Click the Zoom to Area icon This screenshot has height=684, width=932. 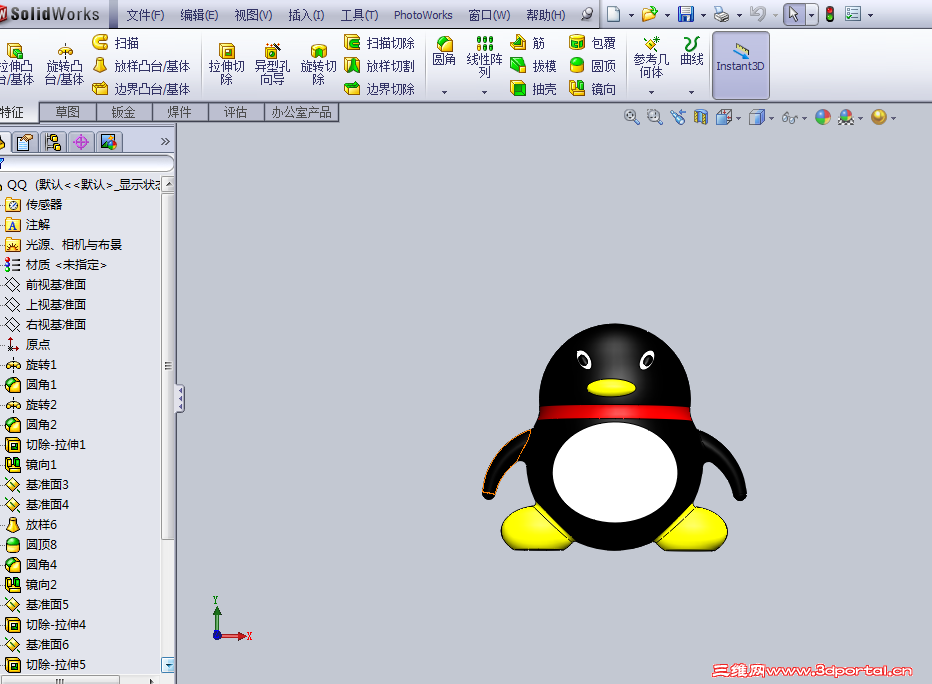pos(654,117)
